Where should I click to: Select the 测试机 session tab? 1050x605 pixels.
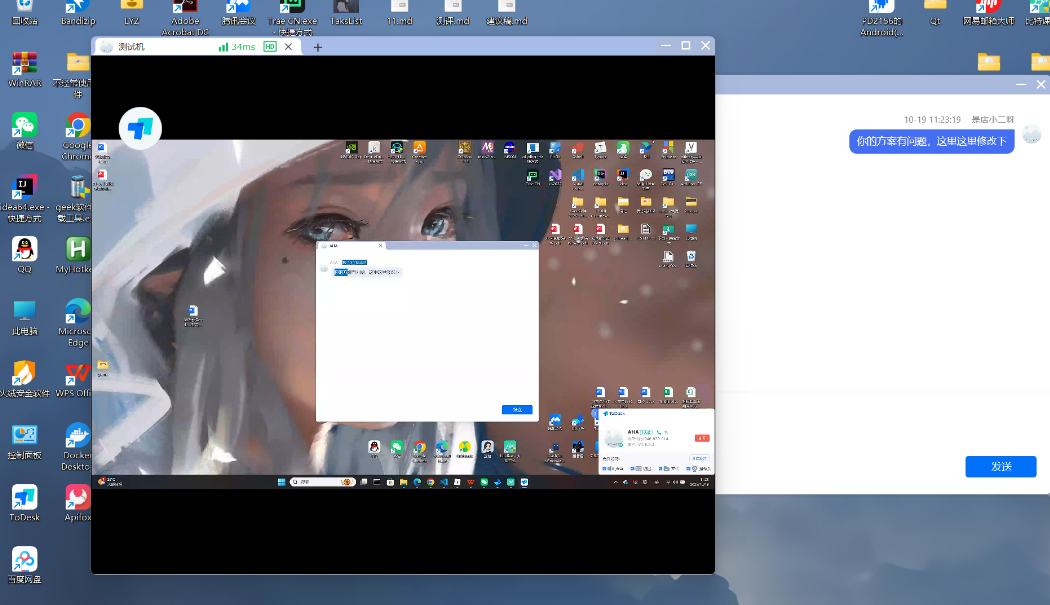click(x=132, y=47)
